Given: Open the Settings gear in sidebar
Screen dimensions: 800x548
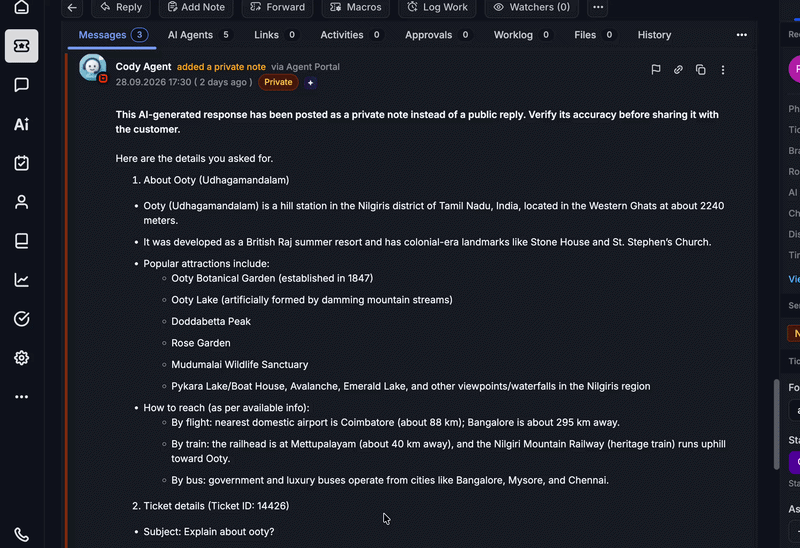Looking at the screenshot, I should tap(21, 358).
